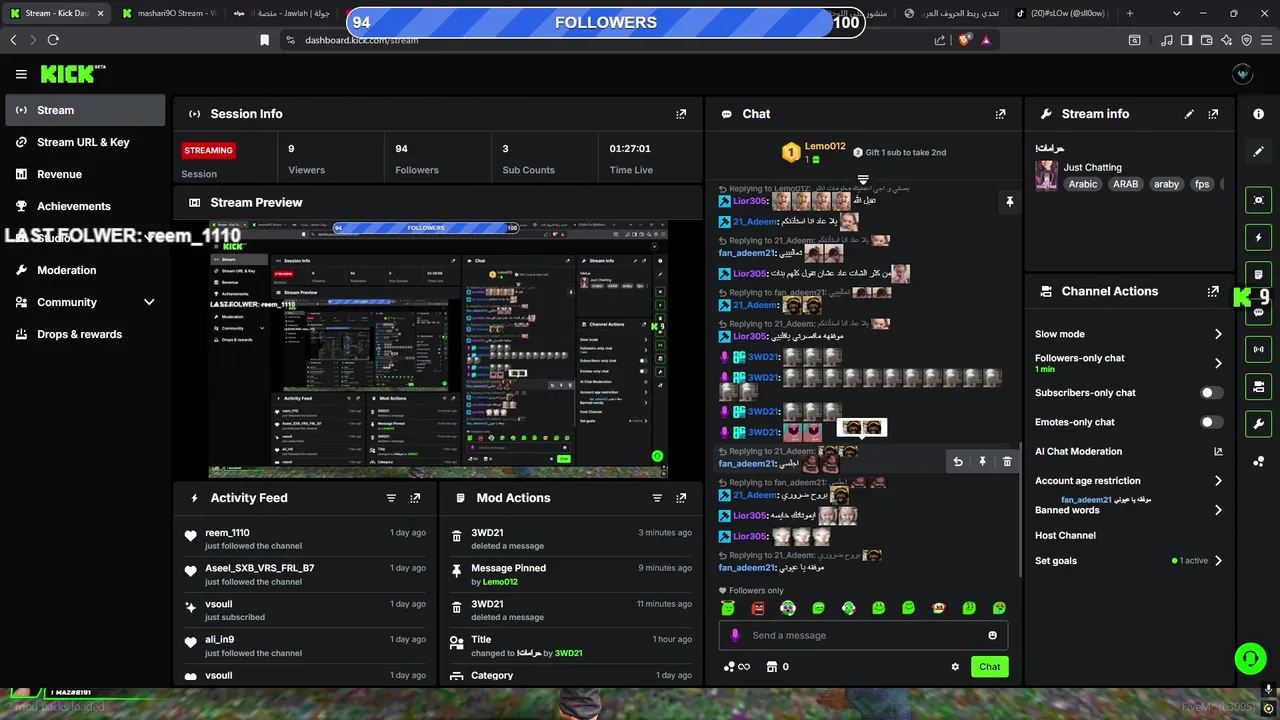The height and width of the screenshot is (720, 1280).
Task: Open the hamburger menu beside Kick logo
Action: pyautogui.click(x=21, y=74)
